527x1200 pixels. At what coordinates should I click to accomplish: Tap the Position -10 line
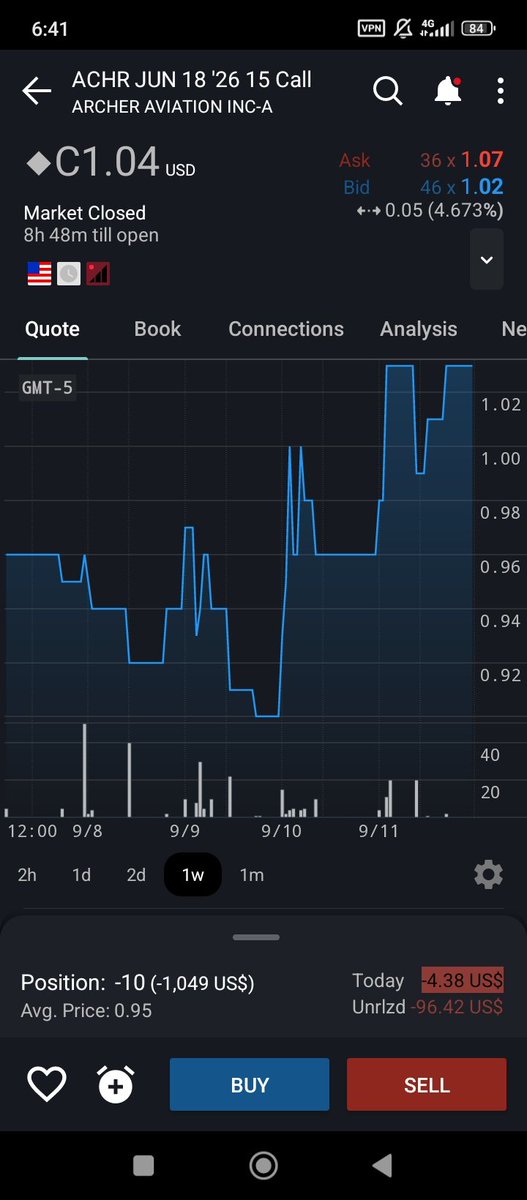(x=138, y=983)
